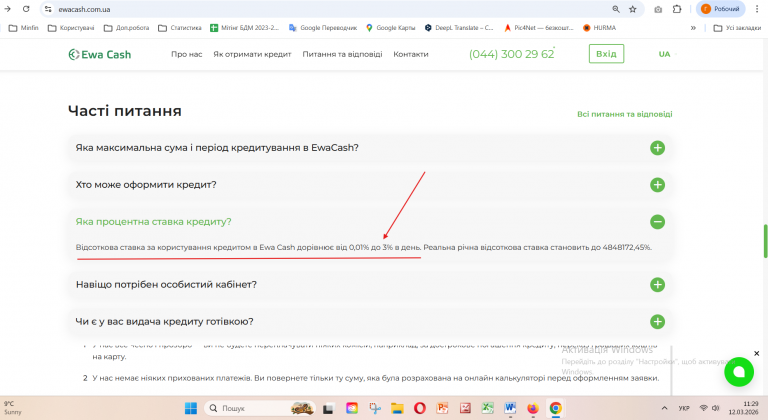Open the Робочий profile button
This screenshot has height=420, width=768.
[720, 9]
